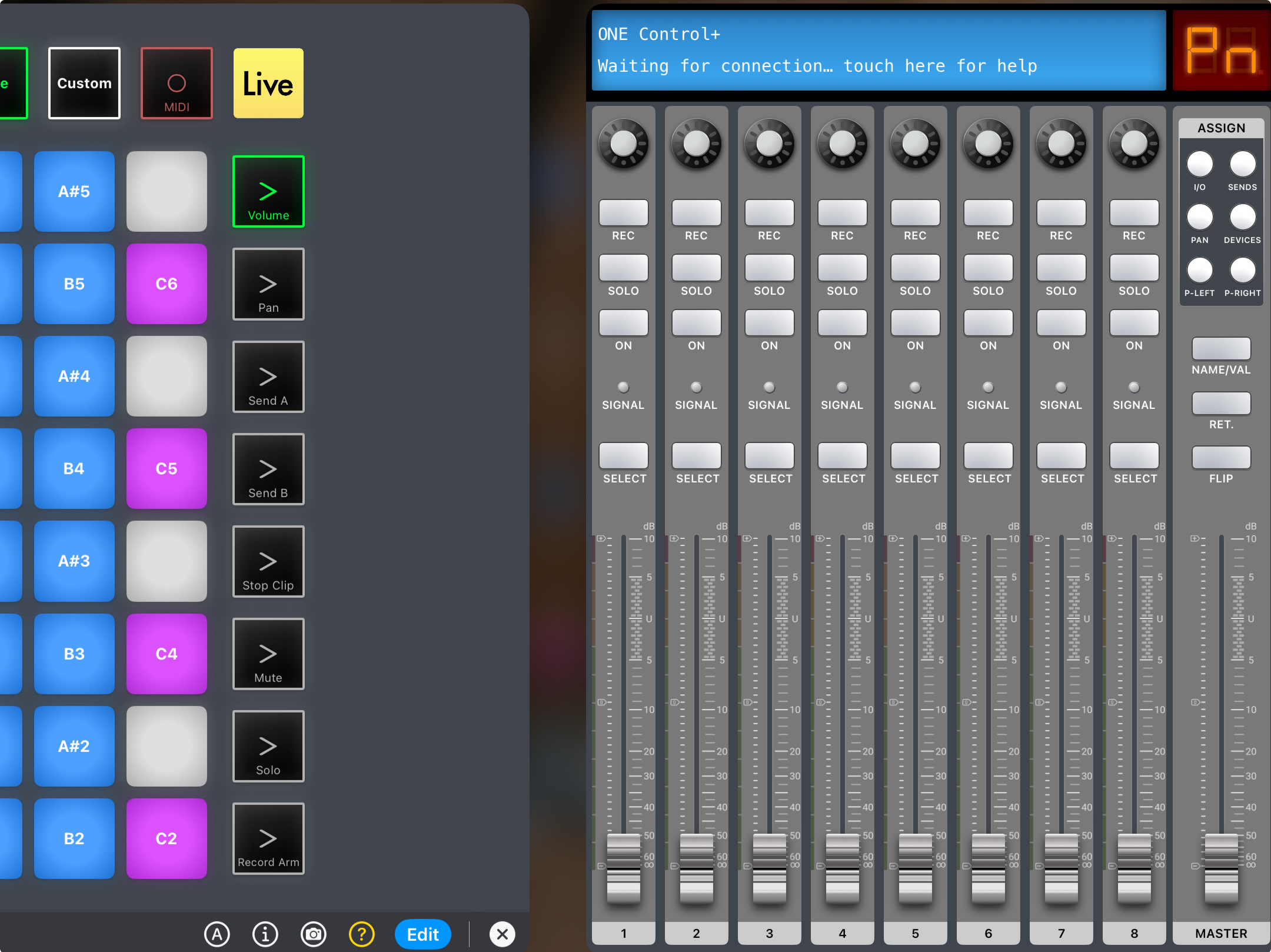This screenshot has width=1271, height=952.
Task: Open the automap A circle icon
Action: pos(217,934)
